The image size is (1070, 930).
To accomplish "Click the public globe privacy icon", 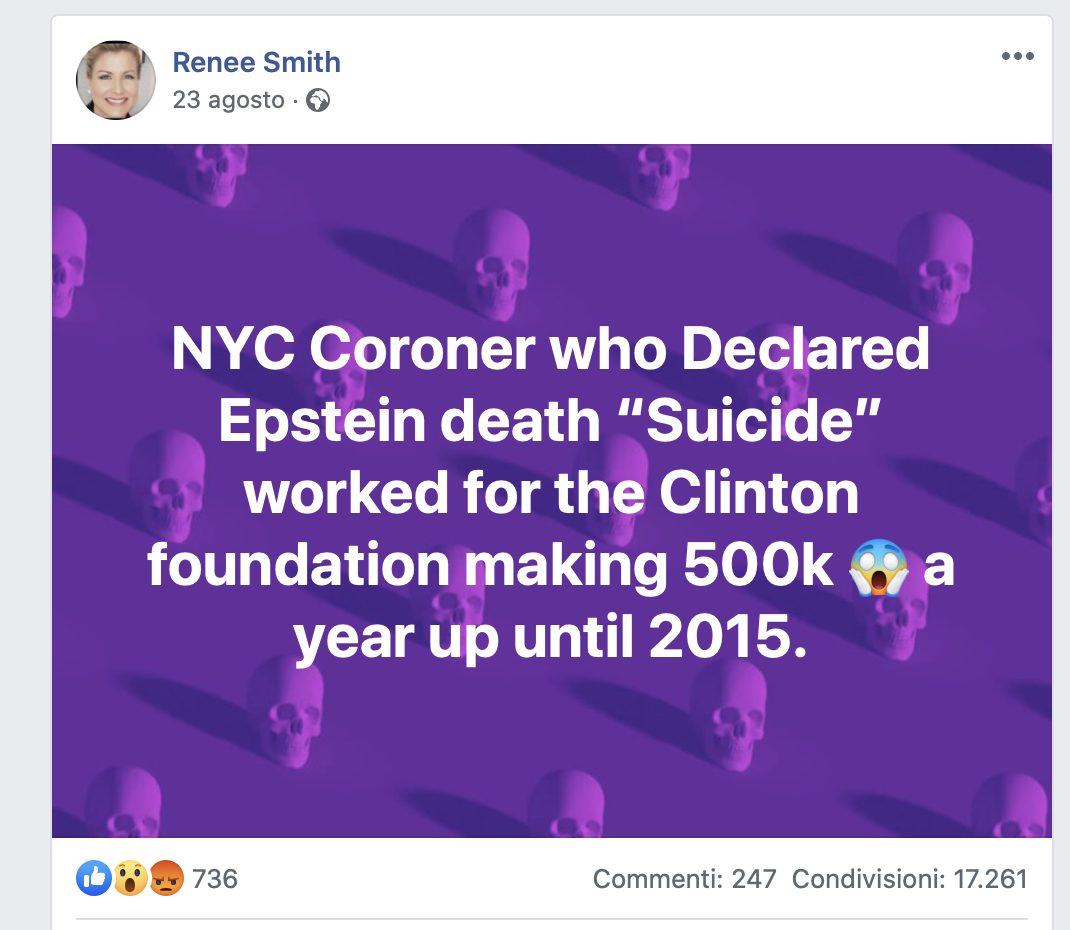I will (318, 100).
